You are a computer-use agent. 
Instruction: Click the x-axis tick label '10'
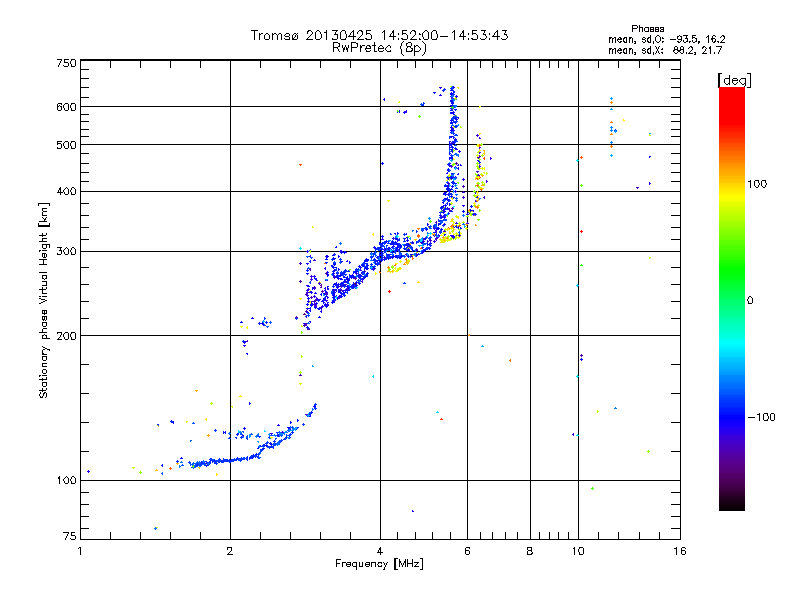578,551
